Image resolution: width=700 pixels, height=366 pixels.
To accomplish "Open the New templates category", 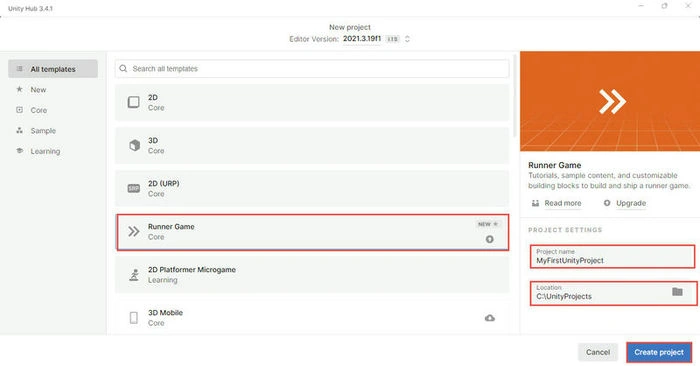I will coord(38,90).
